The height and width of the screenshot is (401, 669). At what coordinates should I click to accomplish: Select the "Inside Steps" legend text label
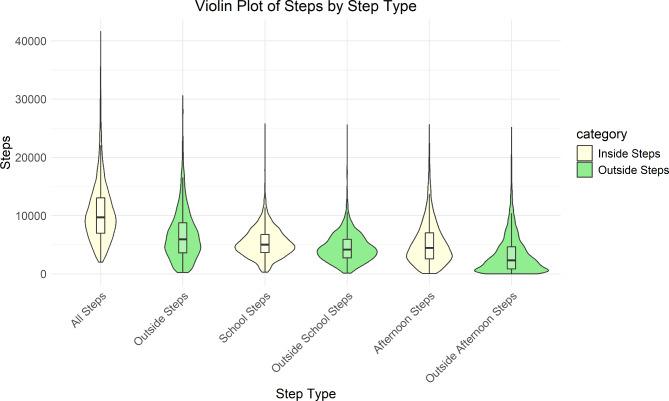(x=630, y=152)
